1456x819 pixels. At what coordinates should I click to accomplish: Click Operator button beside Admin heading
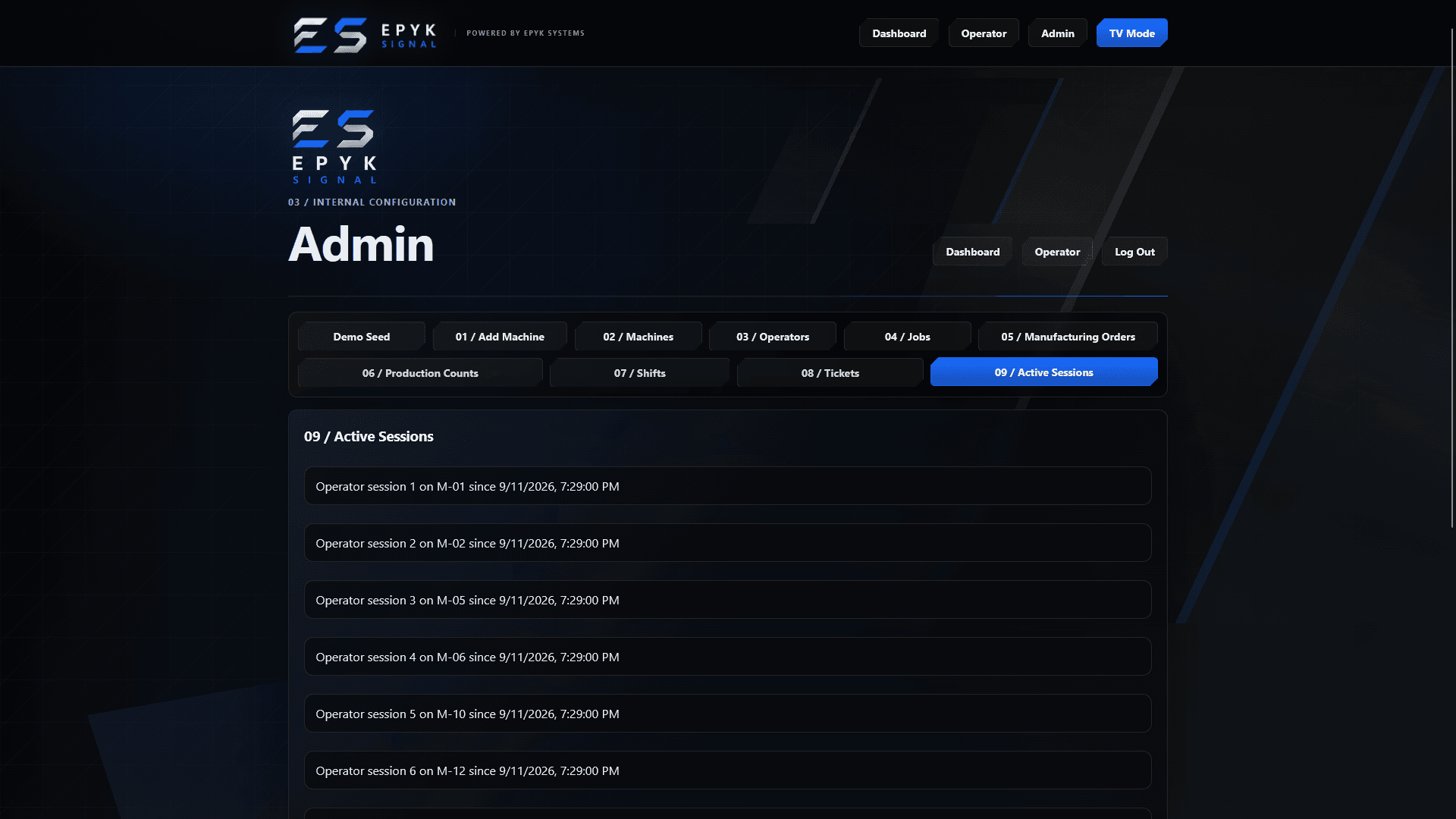coord(1057,252)
